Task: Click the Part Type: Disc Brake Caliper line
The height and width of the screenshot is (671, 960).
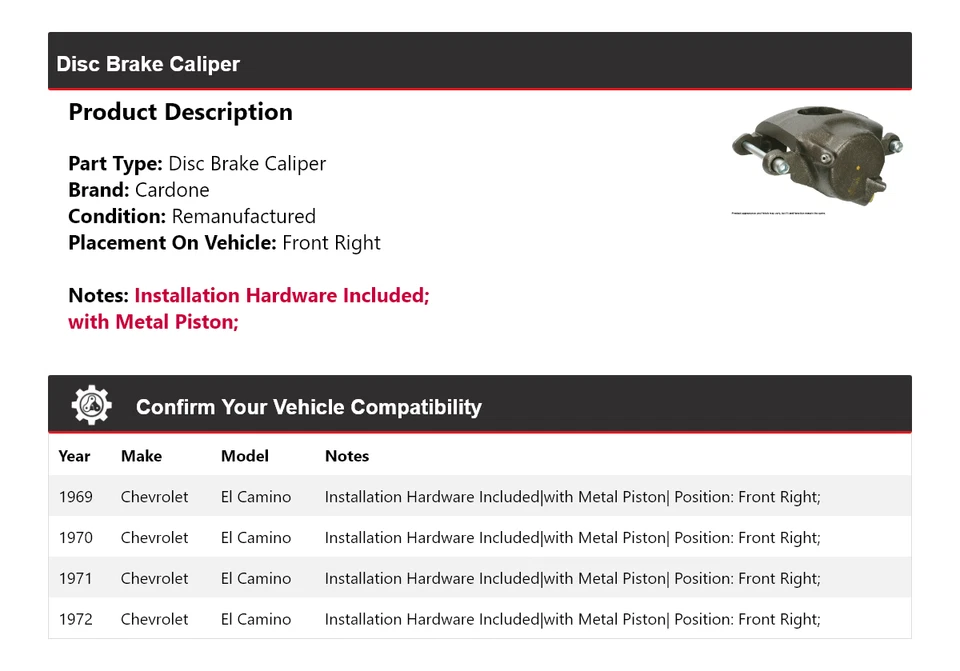Action: tap(197, 163)
